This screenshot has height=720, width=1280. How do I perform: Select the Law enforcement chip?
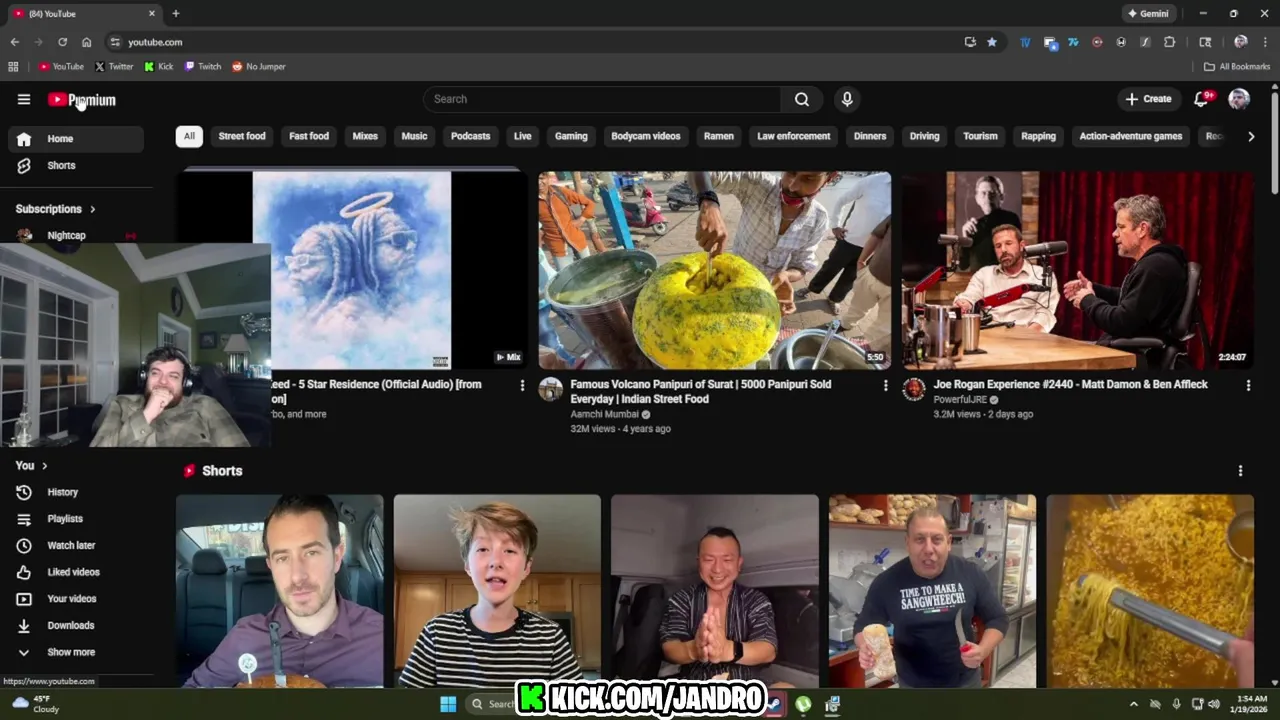pyautogui.click(x=794, y=136)
